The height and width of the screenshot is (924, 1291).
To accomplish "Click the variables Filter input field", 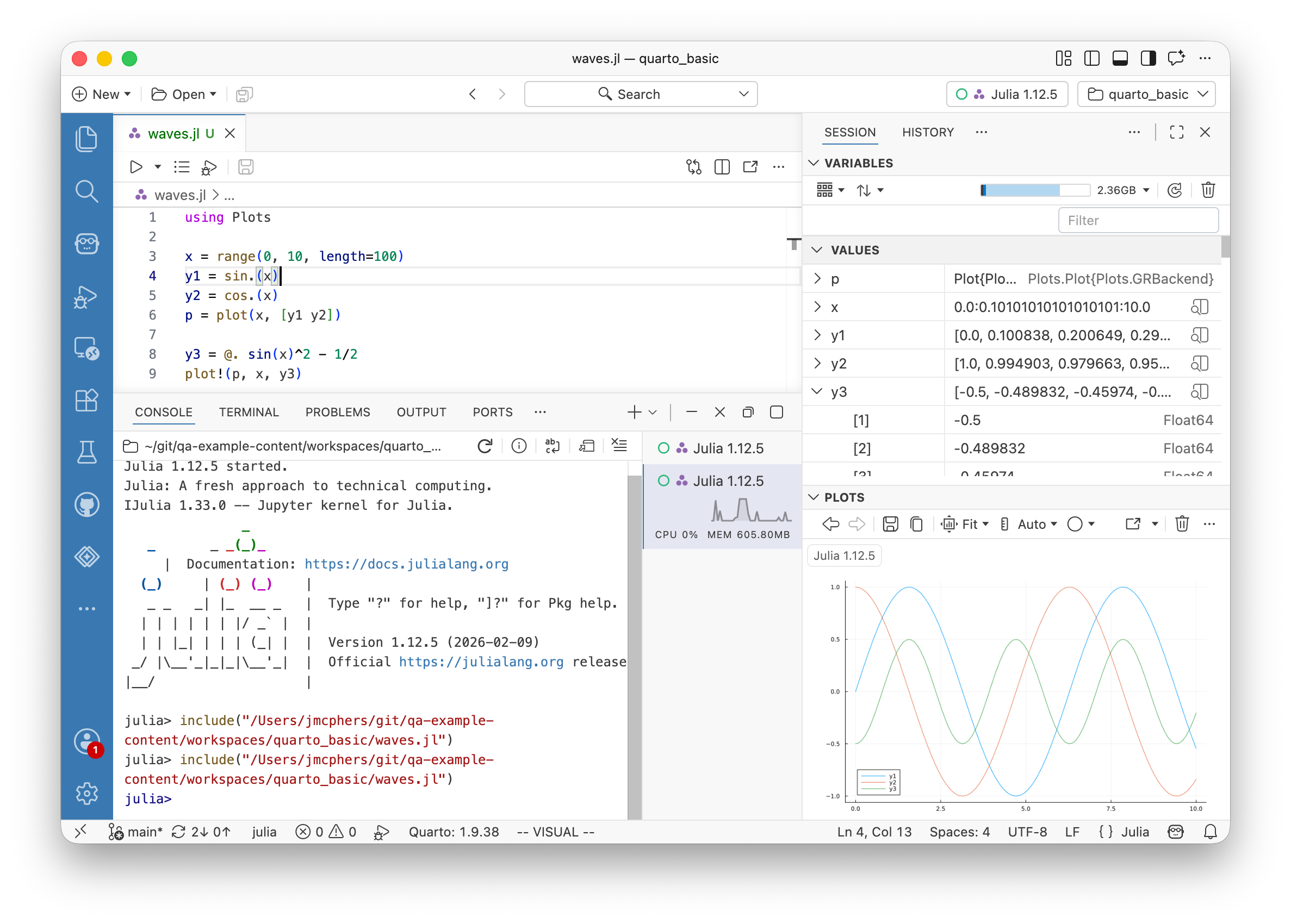I will 1138,221.
